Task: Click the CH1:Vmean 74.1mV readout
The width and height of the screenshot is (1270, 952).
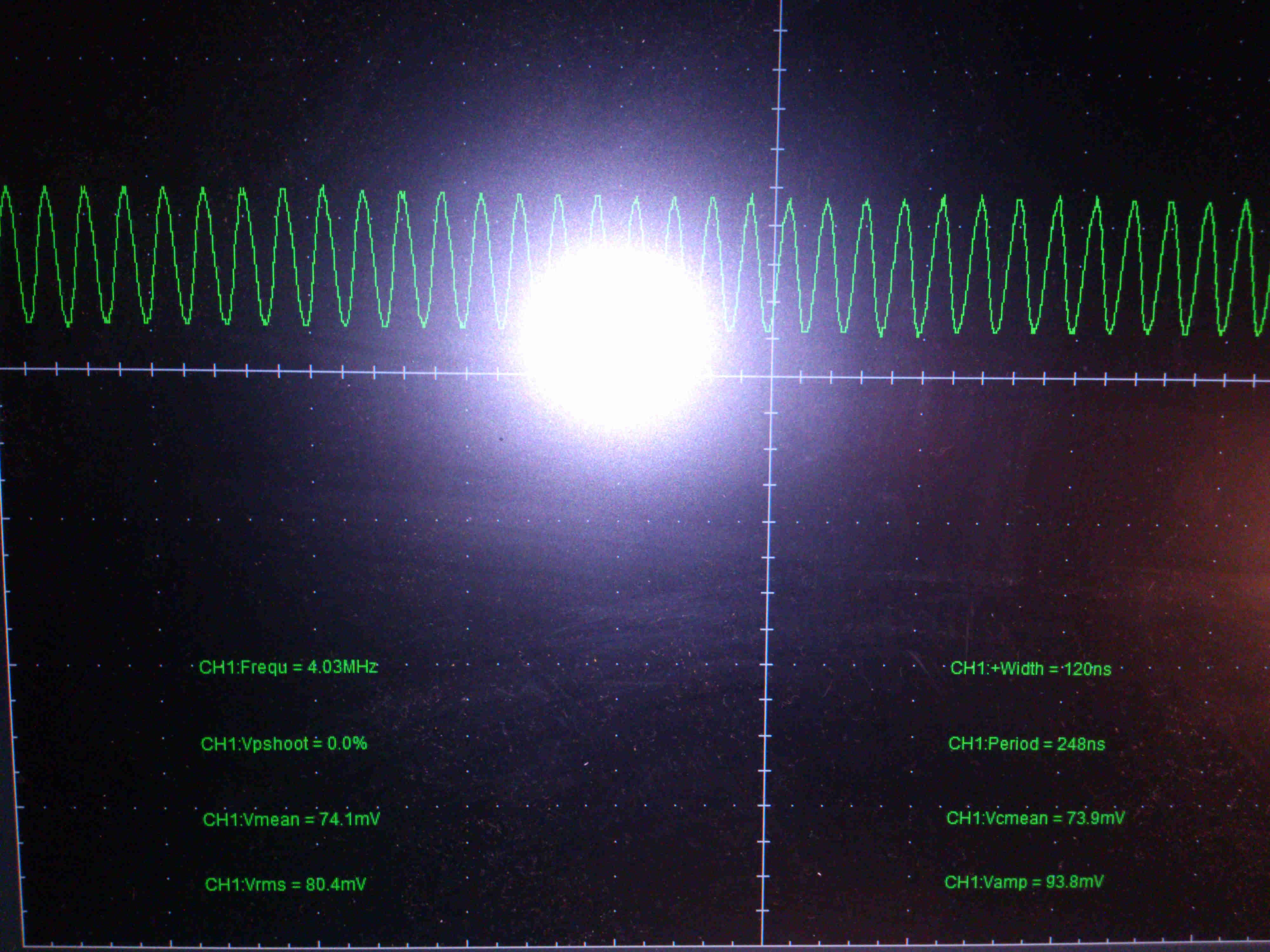Action: tap(291, 819)
